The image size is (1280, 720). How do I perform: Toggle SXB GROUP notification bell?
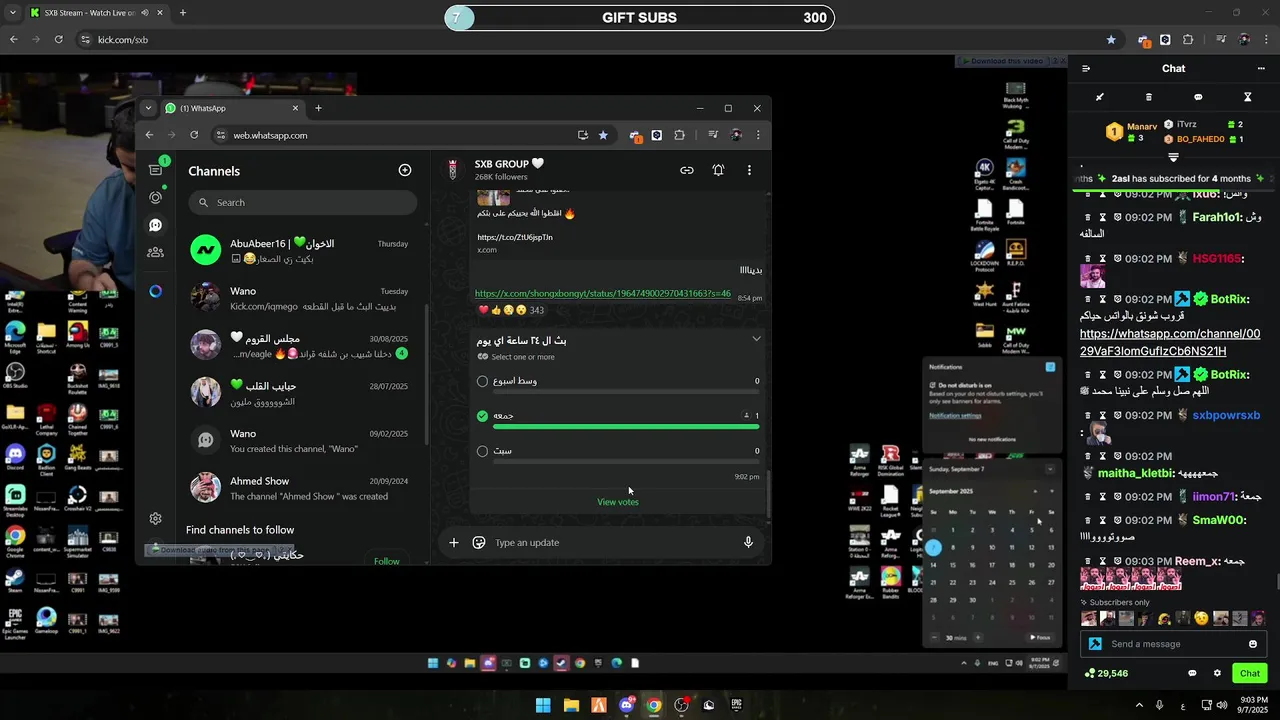[718, 170]
